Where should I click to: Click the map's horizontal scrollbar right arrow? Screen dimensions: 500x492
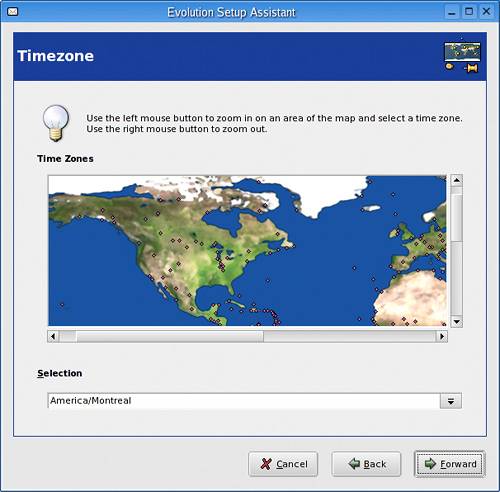pyautogui.click(x=442, y=336)
